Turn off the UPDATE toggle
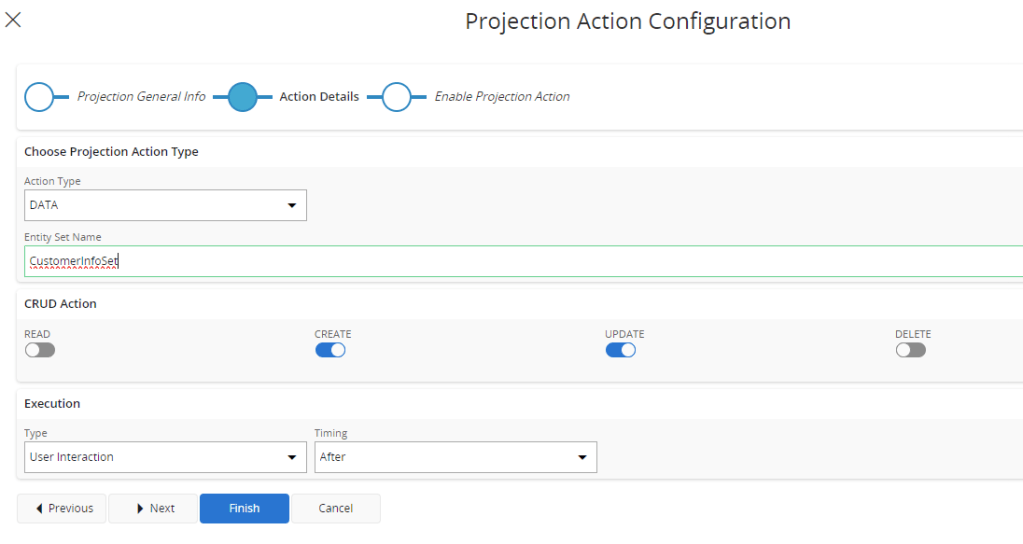1023x544 pixels. click(620, 350)
